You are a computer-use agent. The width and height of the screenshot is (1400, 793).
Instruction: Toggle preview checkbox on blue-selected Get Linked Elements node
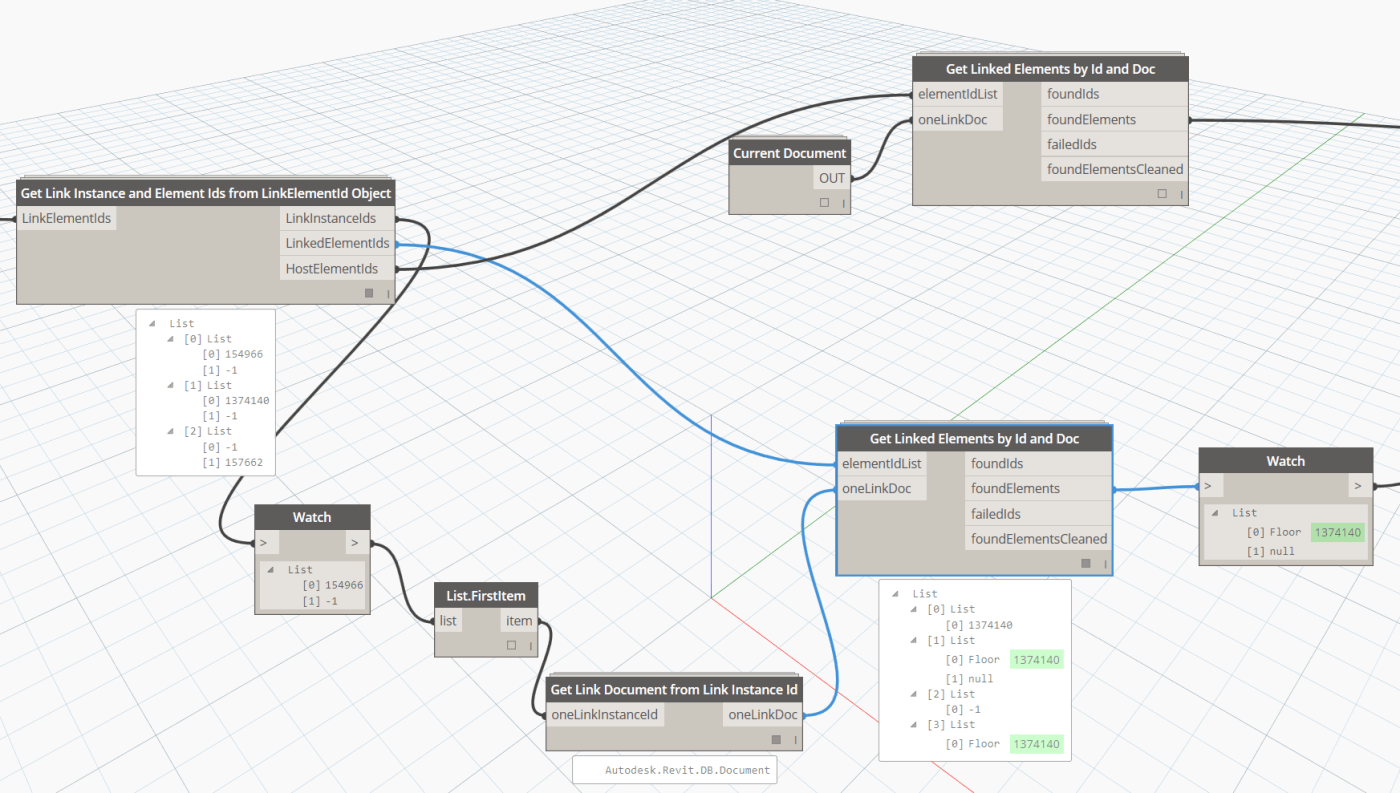[x=1086, y=563]
